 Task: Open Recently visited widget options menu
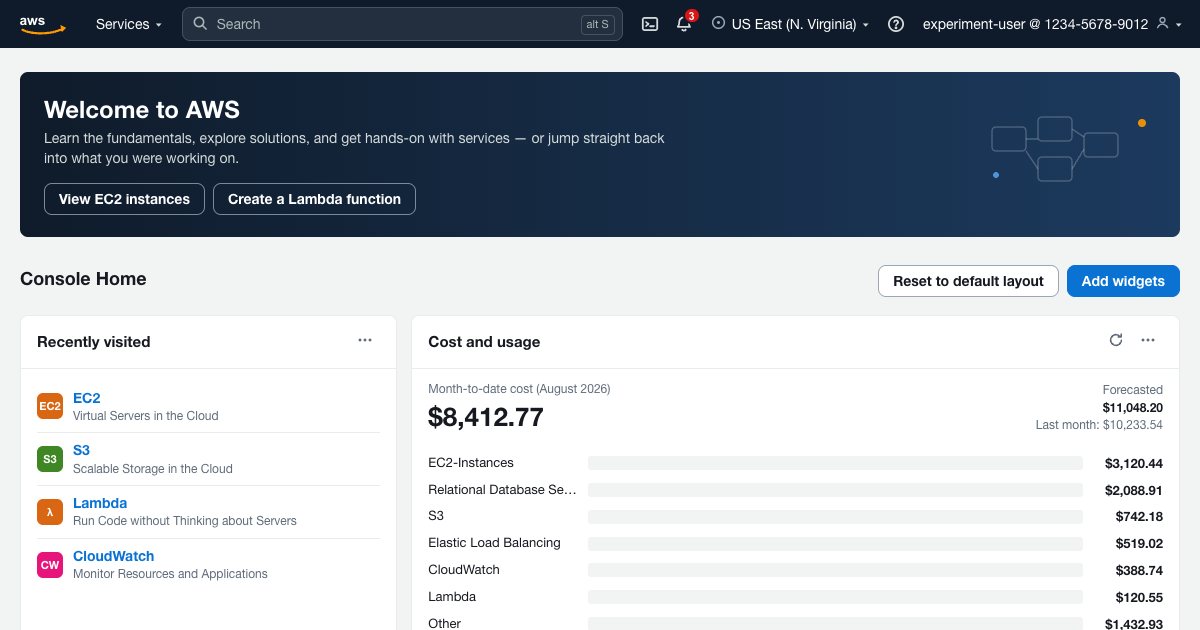[365, 340]
